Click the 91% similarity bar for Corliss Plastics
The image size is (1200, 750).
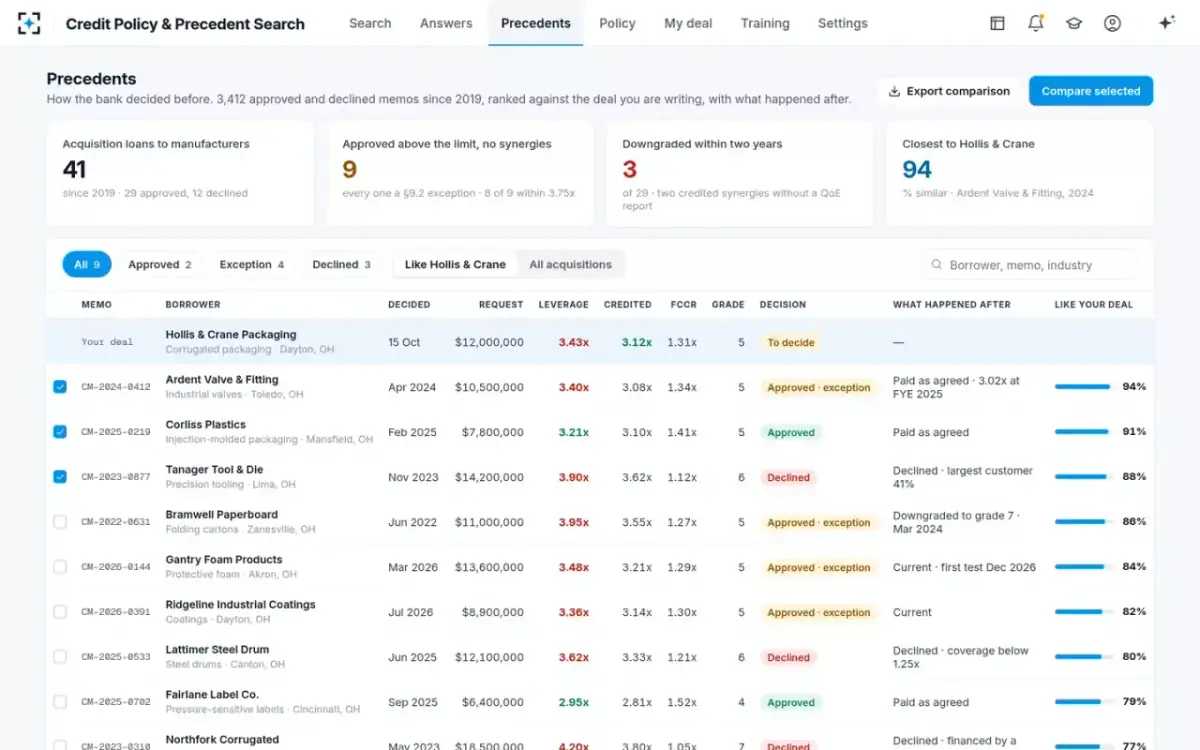pyautogui.click(x=1083, y=432)
